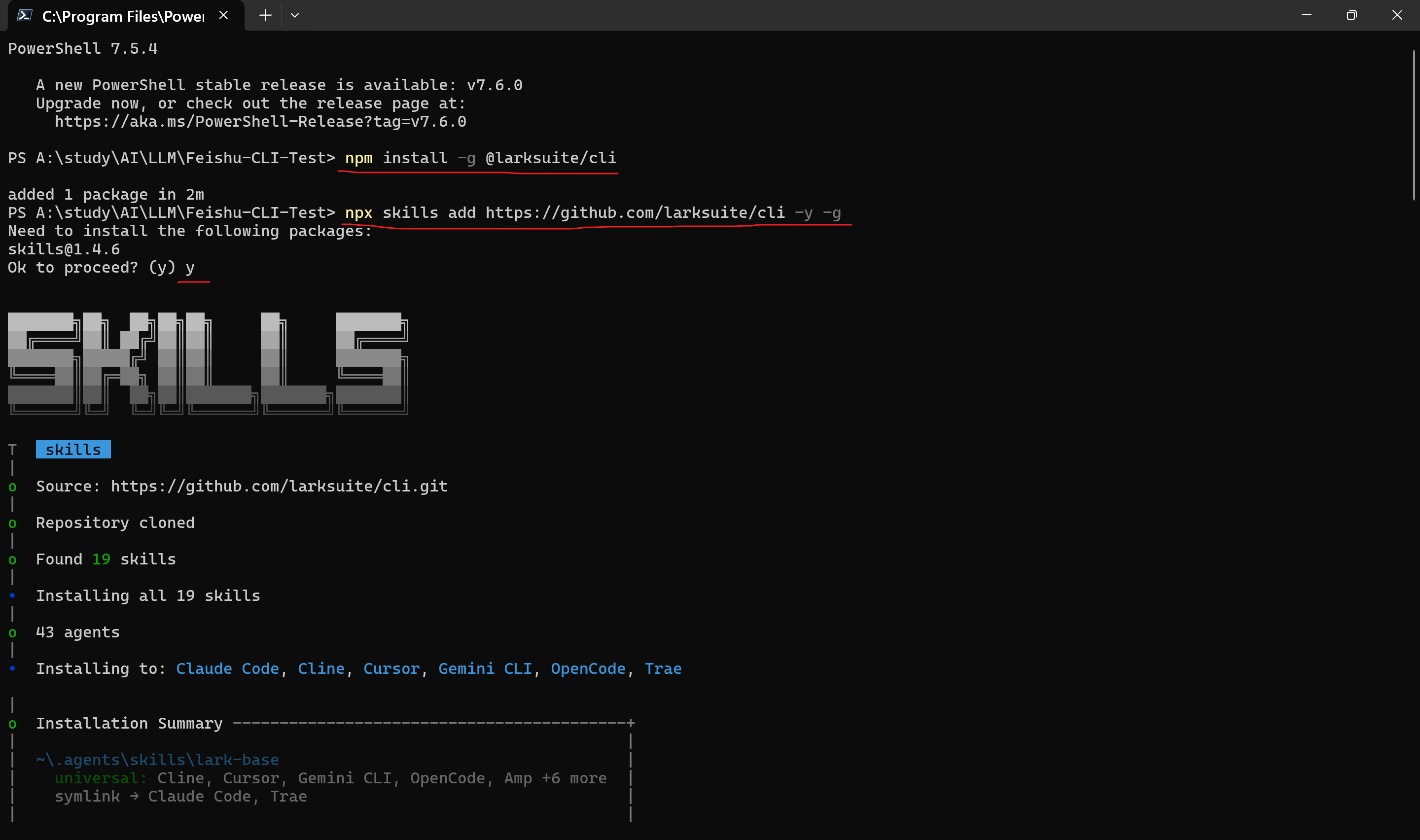Click the Claude Code agent name
1420x840 pixels.
(227, 668)
